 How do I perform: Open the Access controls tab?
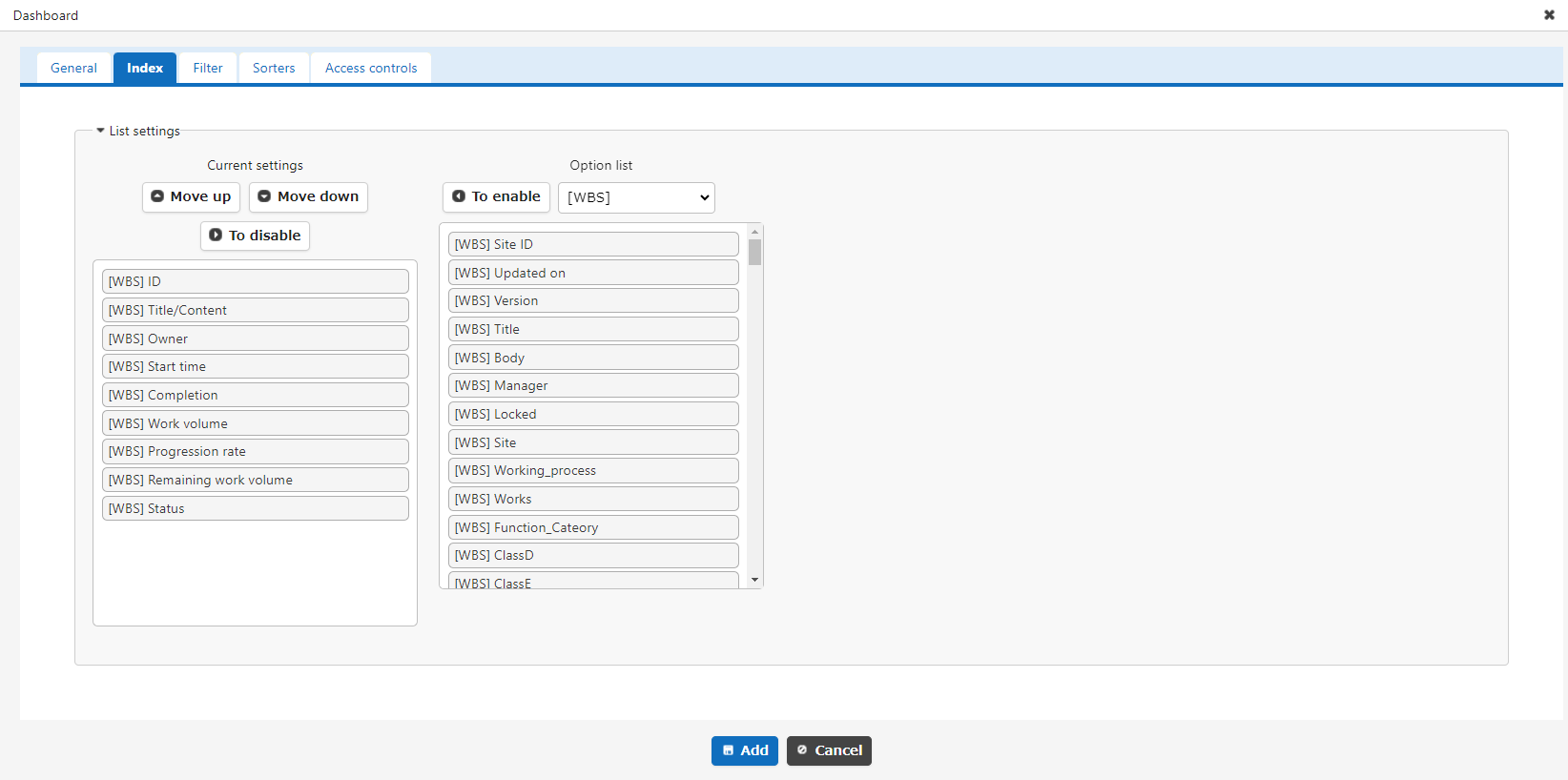click(371, 68)
